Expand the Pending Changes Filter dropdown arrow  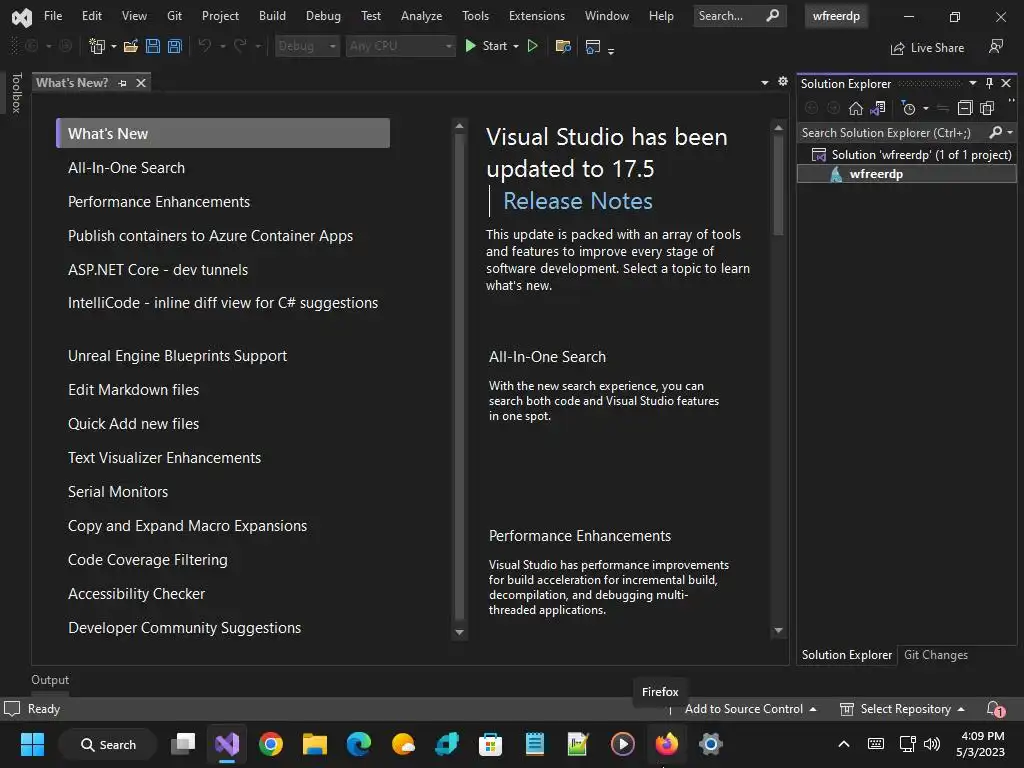tap(925, 108)
